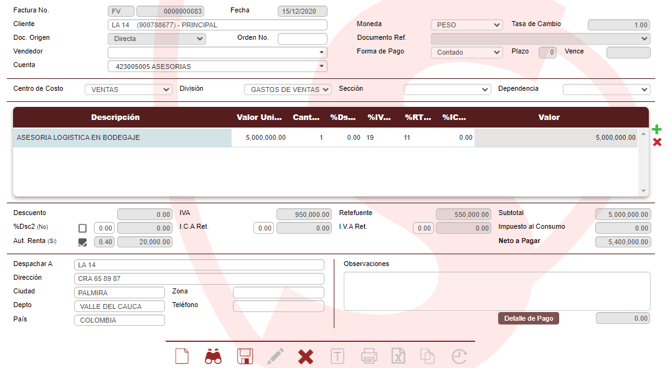Print the invoice with the printer icon
This screenshot has height=368, width=670.
point(369,356)
